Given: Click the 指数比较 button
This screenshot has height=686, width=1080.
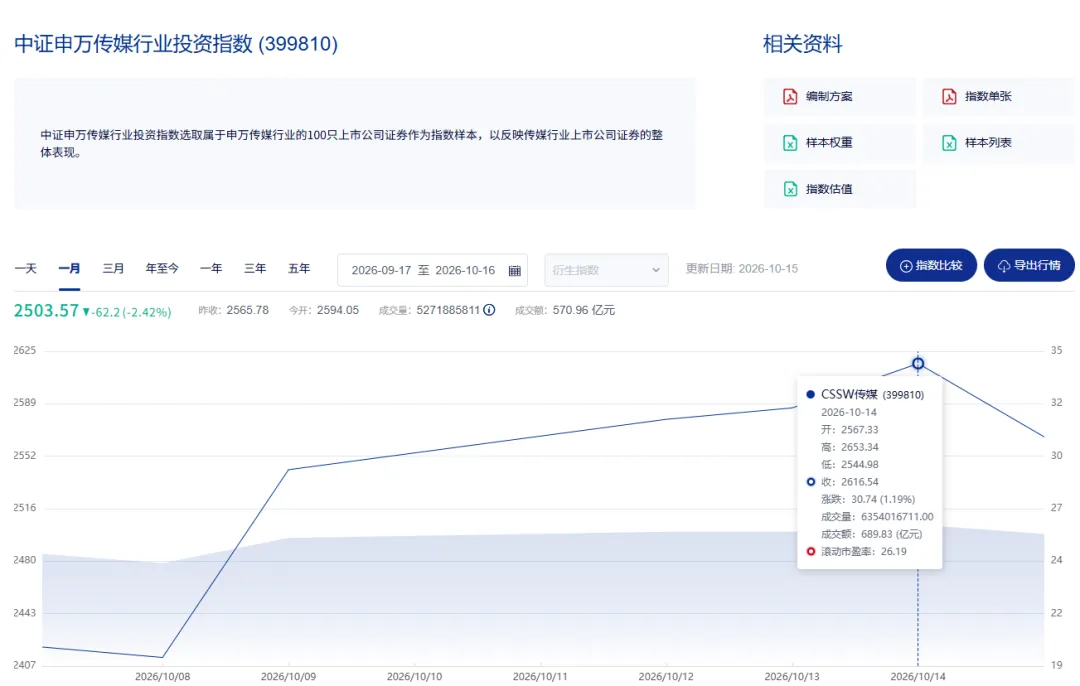Looking at the screenshot, I should pos(931,265).
